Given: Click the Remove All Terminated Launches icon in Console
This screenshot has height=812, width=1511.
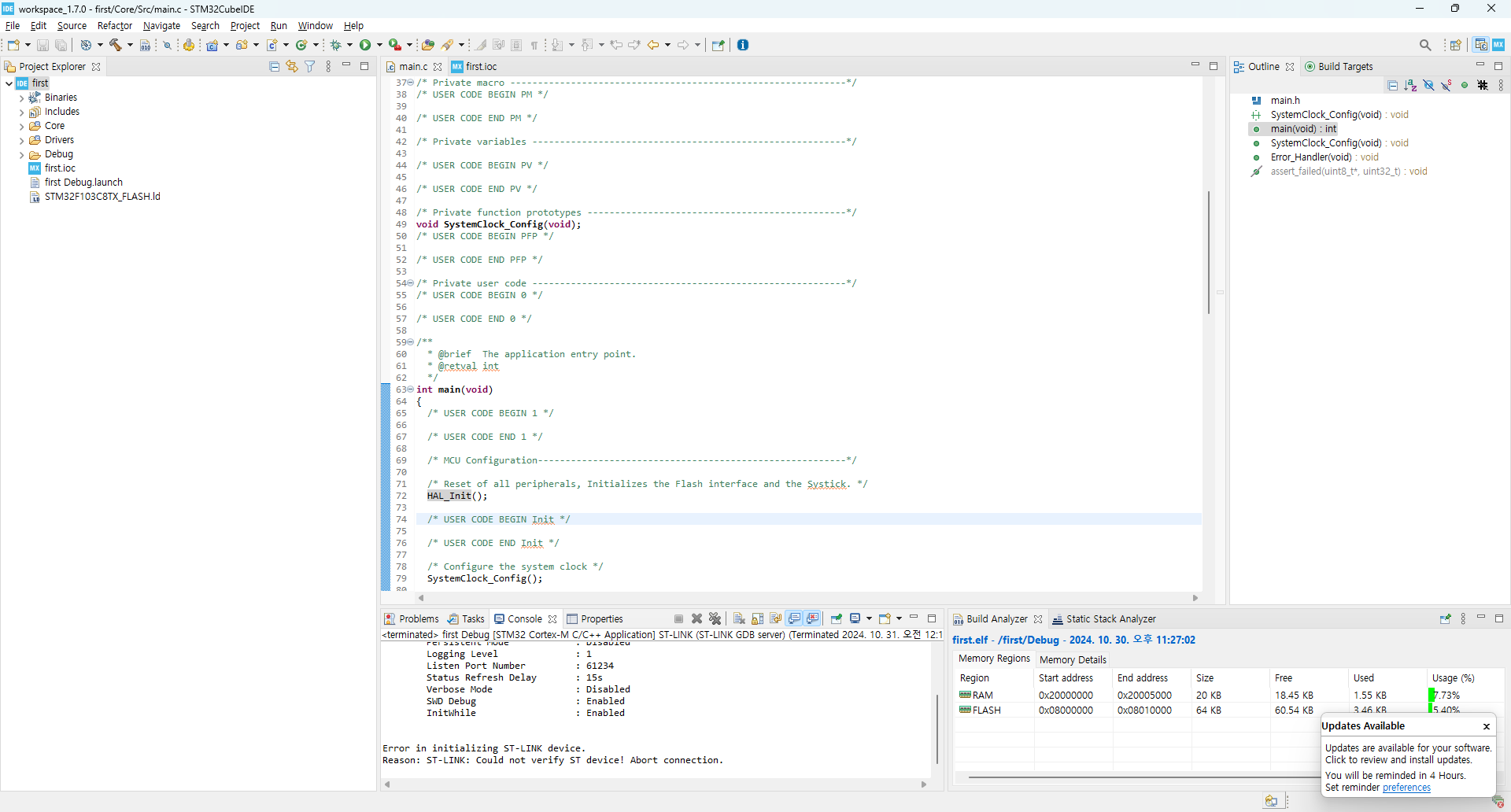Looking at the screenshot, I should tap(715, 619).
